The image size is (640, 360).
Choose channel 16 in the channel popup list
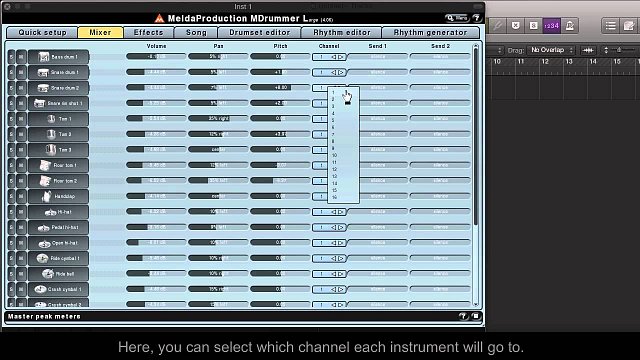343,198
